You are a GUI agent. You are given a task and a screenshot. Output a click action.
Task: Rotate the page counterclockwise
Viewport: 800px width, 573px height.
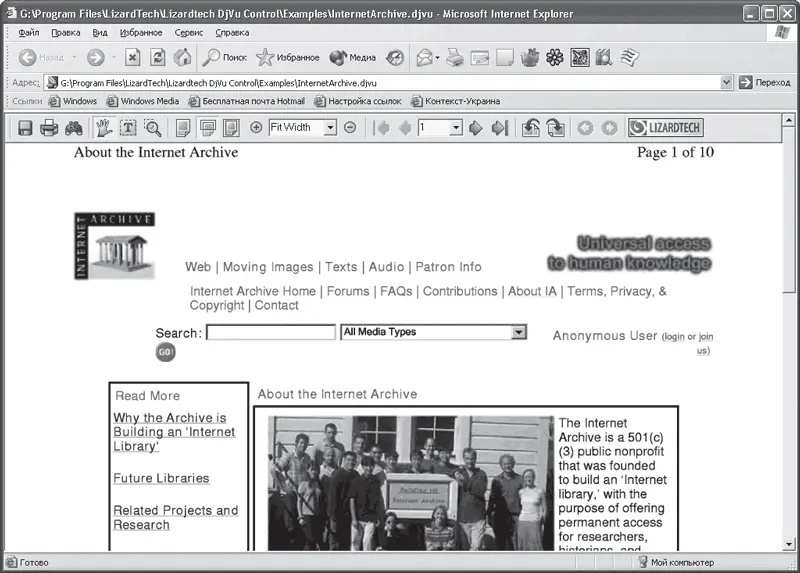(x=531, y=128)
